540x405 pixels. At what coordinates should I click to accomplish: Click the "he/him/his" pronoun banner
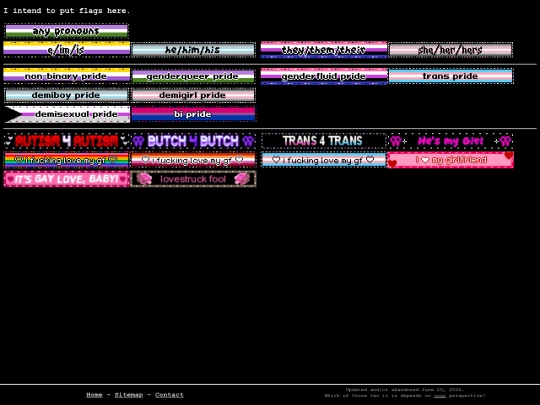193,50
